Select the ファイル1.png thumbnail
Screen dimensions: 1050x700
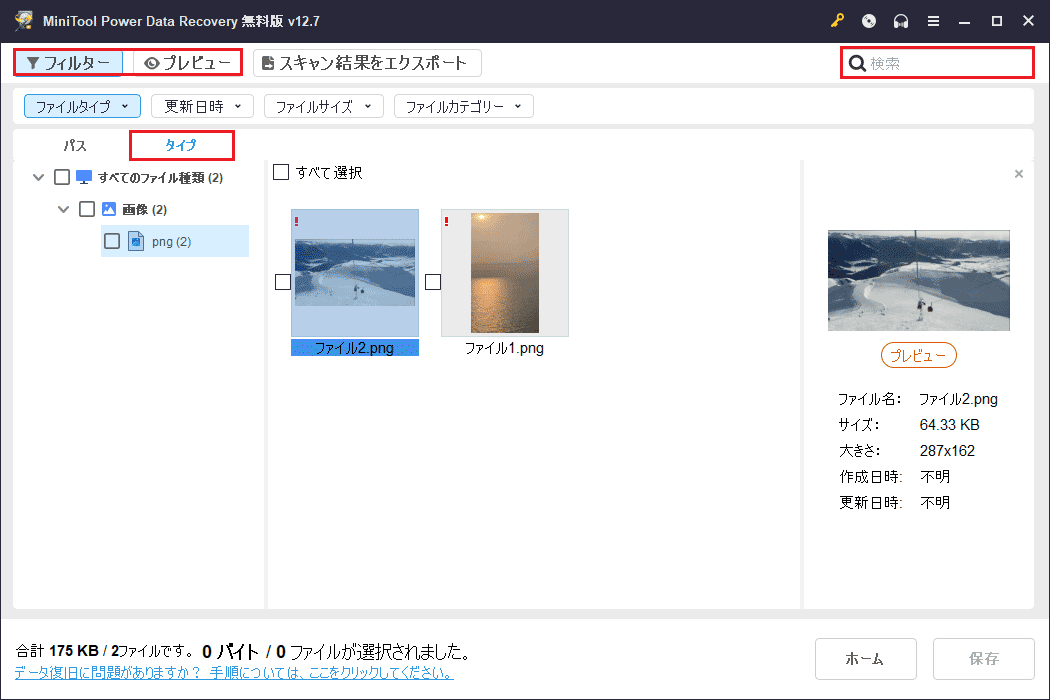tap(504, 272)
